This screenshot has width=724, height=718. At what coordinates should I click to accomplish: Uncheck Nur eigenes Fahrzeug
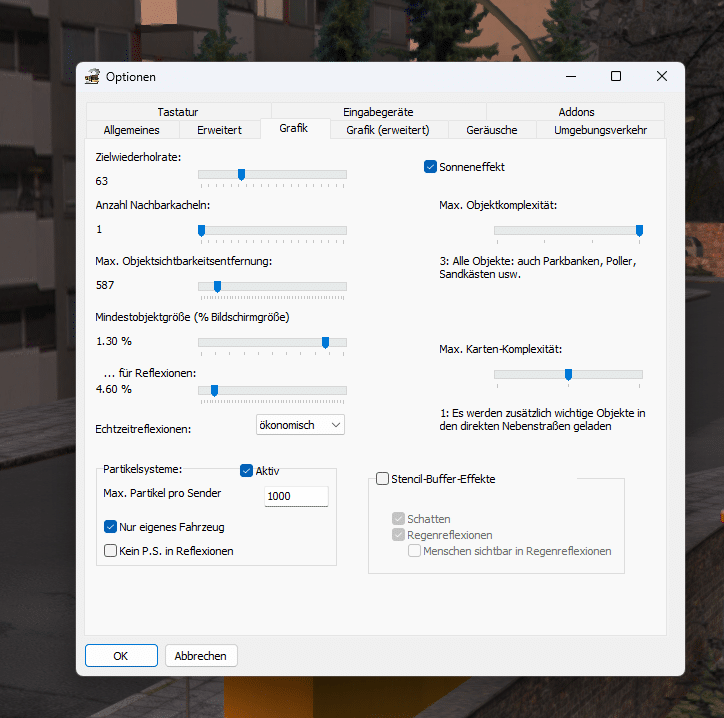click(111, 526)
